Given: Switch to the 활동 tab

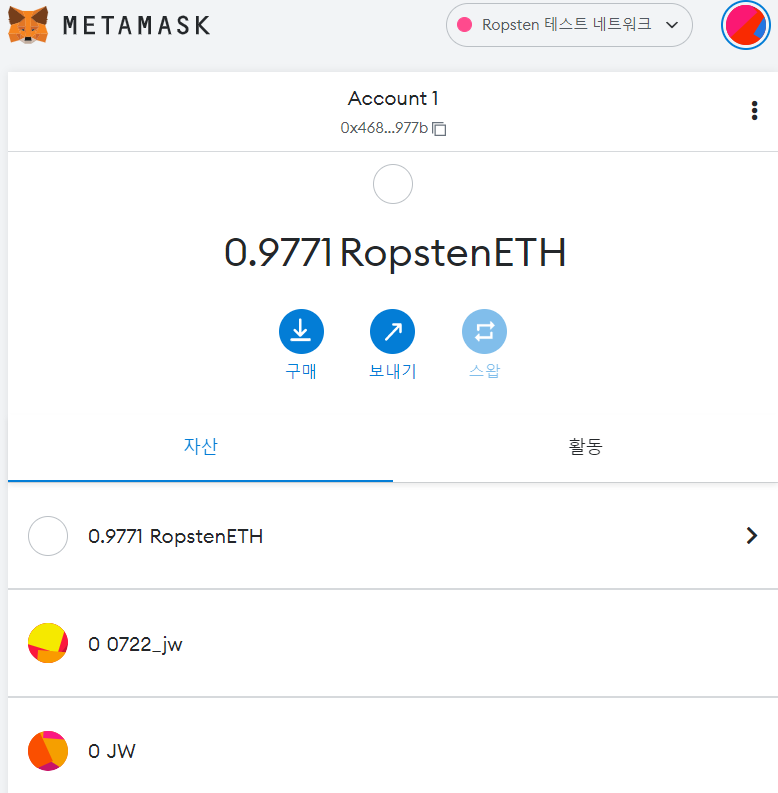Looking at the screenshot, I should tap(585, 447).
